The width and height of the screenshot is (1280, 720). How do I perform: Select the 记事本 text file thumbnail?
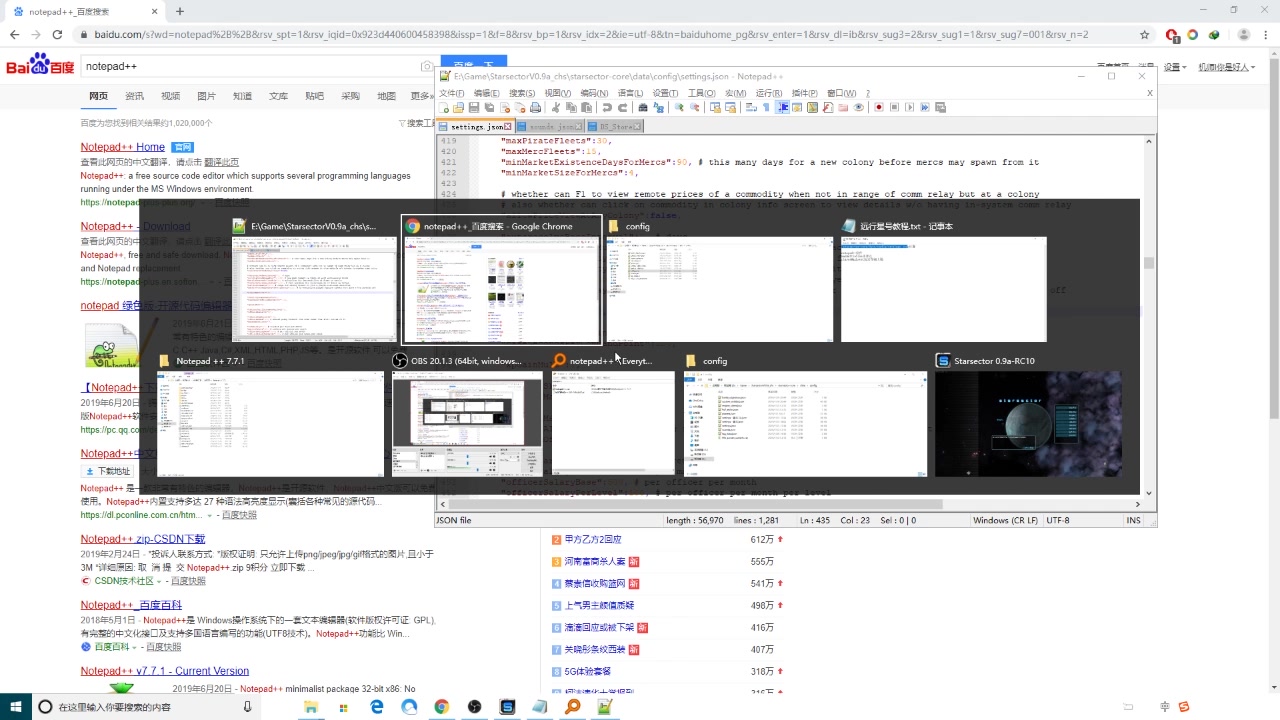943,280
